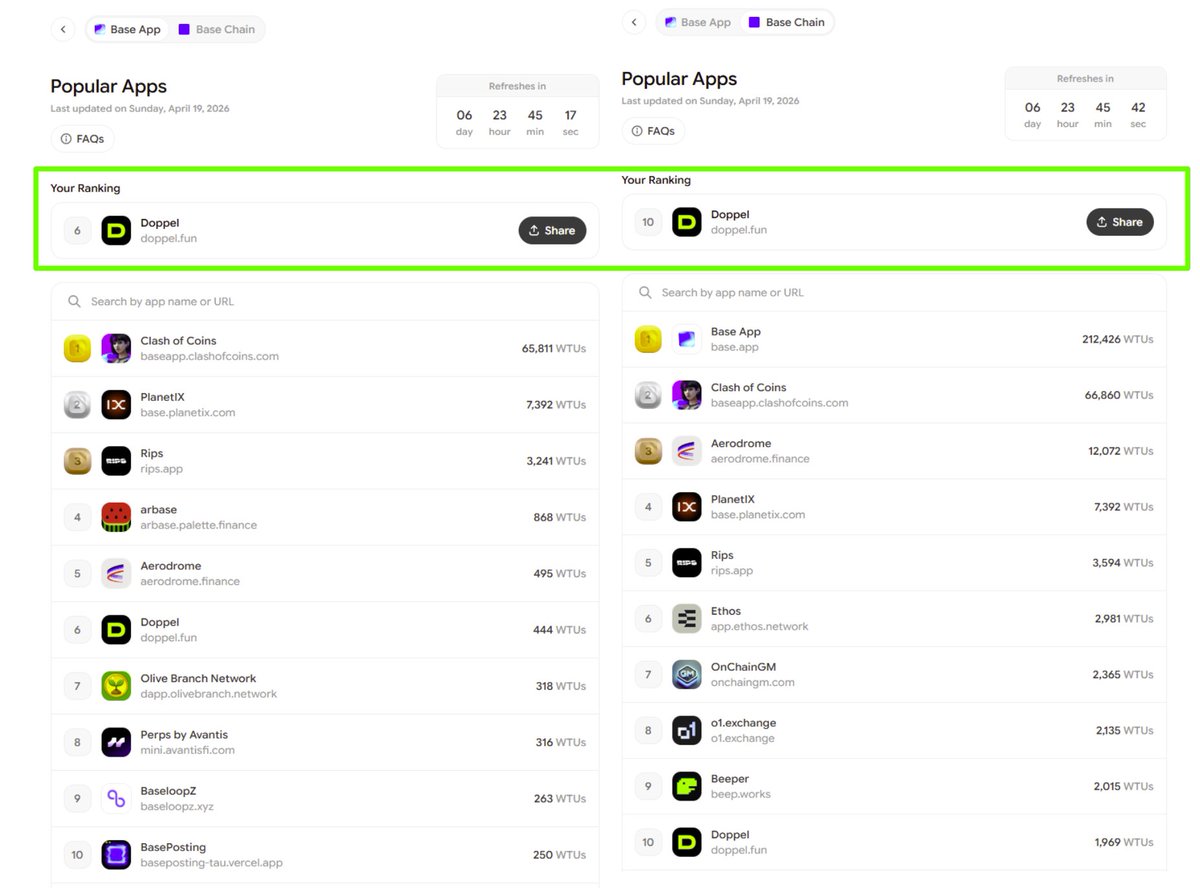Click baseposting-tau.vercel.app URL

point(211,863)
